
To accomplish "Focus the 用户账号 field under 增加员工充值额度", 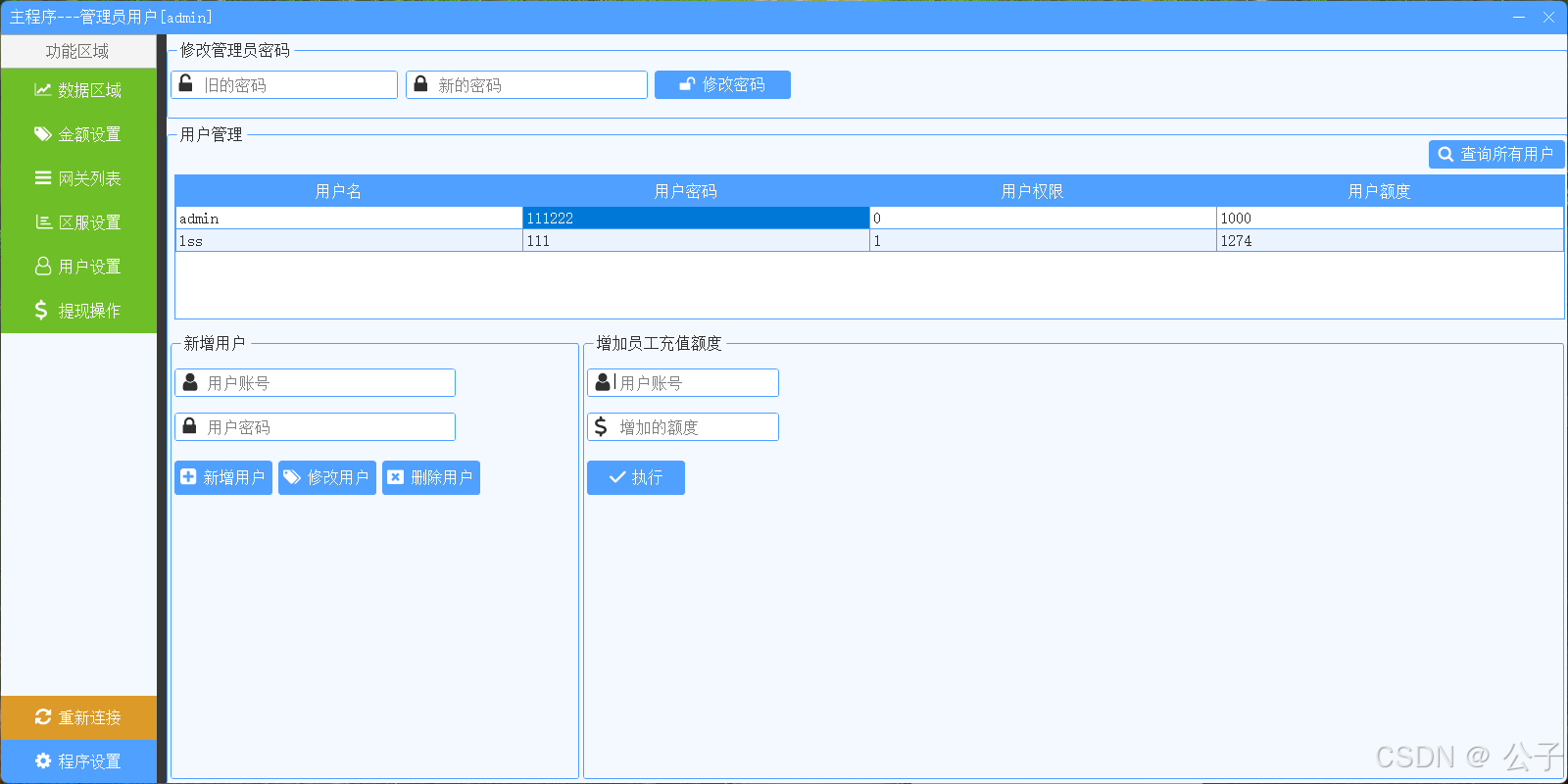I will tap(683, 383).
